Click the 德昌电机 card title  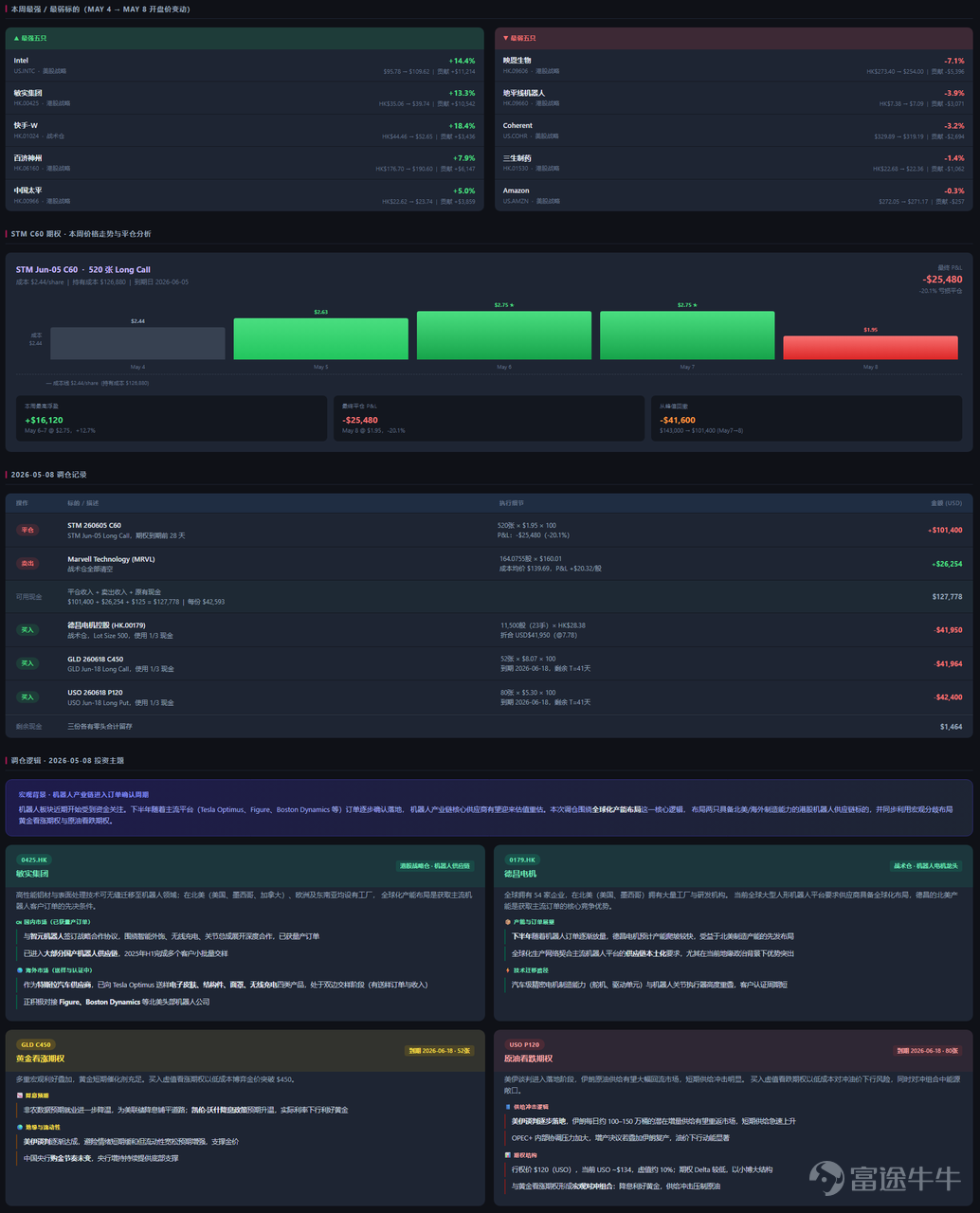coord(520,874)
